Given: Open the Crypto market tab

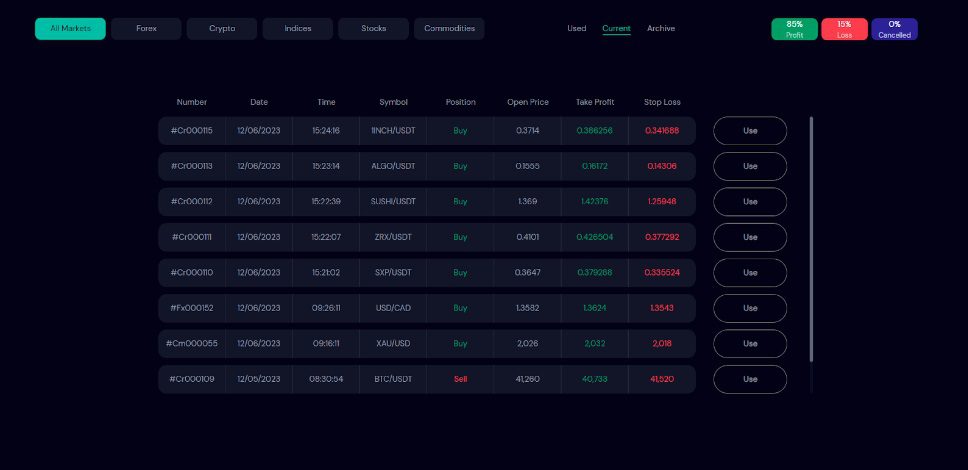Looking at the screenshot, I should click(x=222, y=29).
